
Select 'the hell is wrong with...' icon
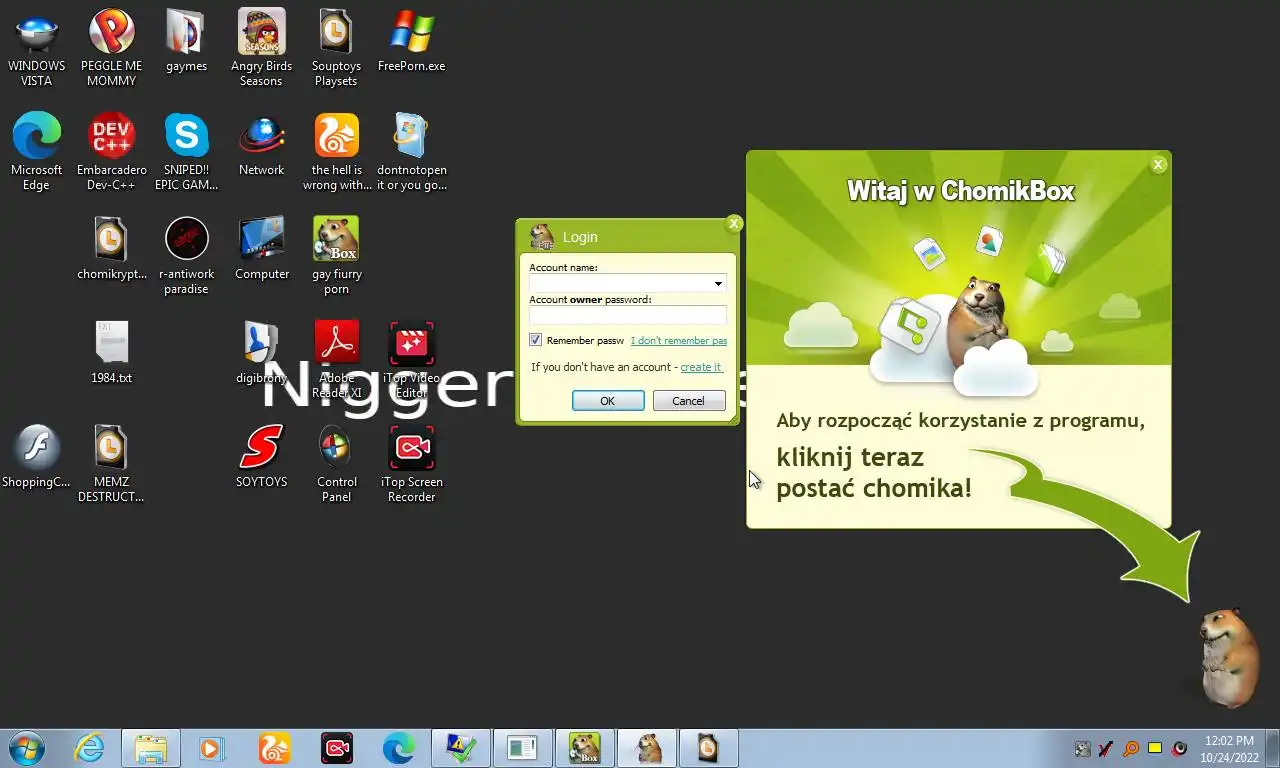click(x=336, y=152)
